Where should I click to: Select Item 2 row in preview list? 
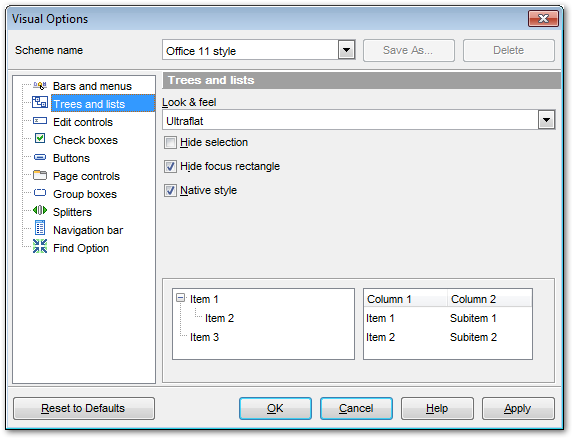click(x=380, y=337)
